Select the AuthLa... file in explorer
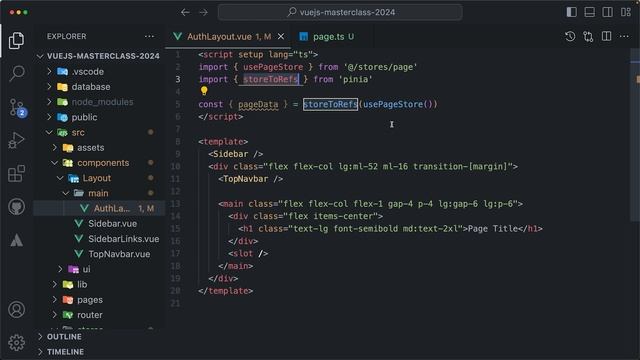Image resolution: width=640 pixels, height=360 pixels. point(99,209)
